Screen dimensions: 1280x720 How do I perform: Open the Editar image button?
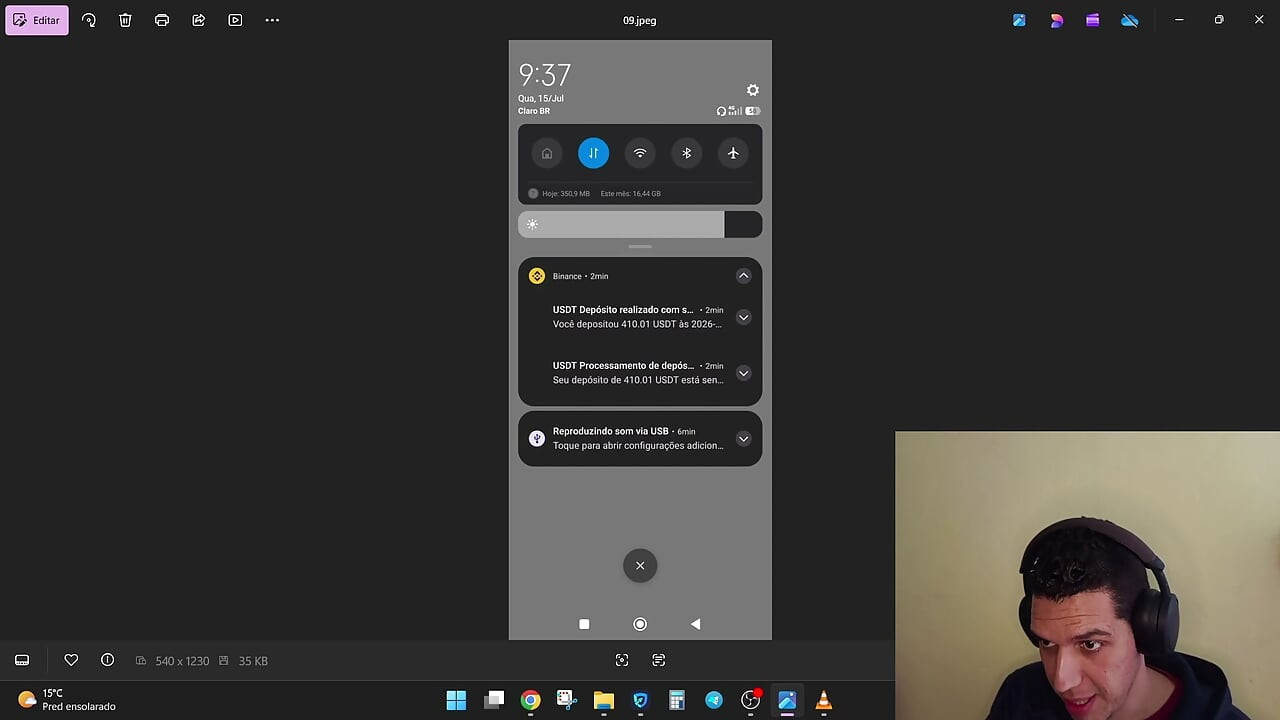pos(37,20)
